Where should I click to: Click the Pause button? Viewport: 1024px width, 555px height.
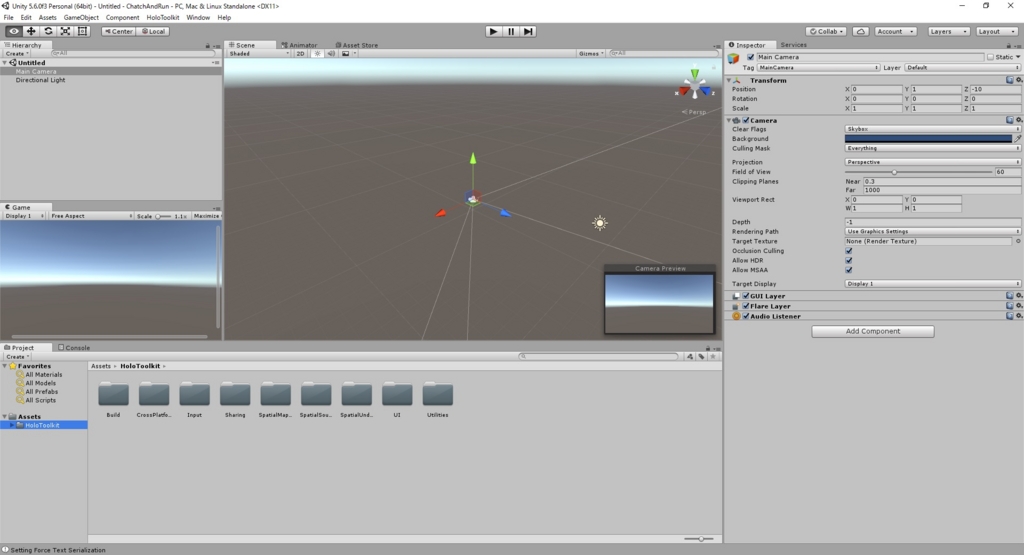pos(511,31)
